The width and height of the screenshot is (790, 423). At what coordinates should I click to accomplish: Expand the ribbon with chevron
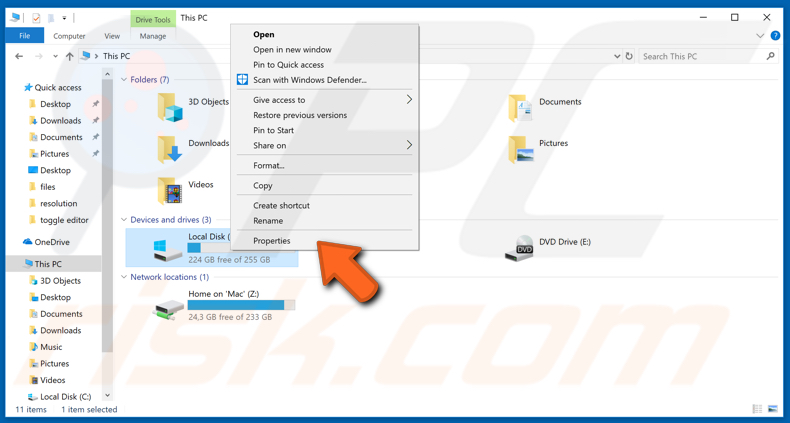click(760, 35)
